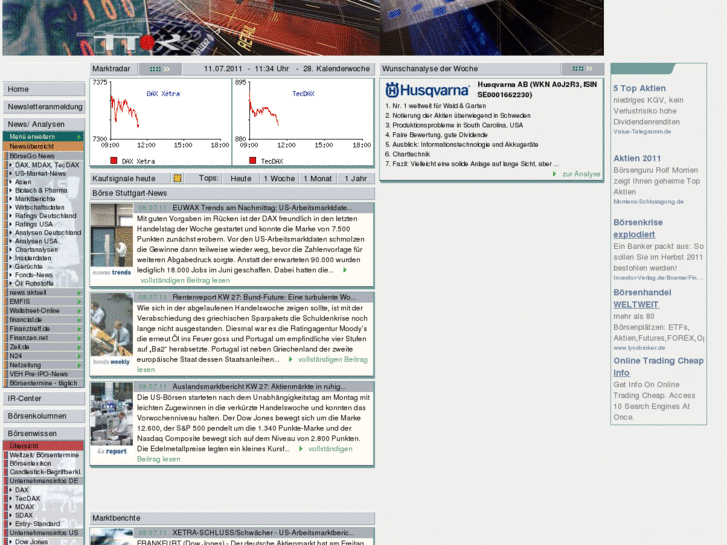Open the News/ Analysen section
This screenshot has width=727, height=545.
[x=44, y=124]
